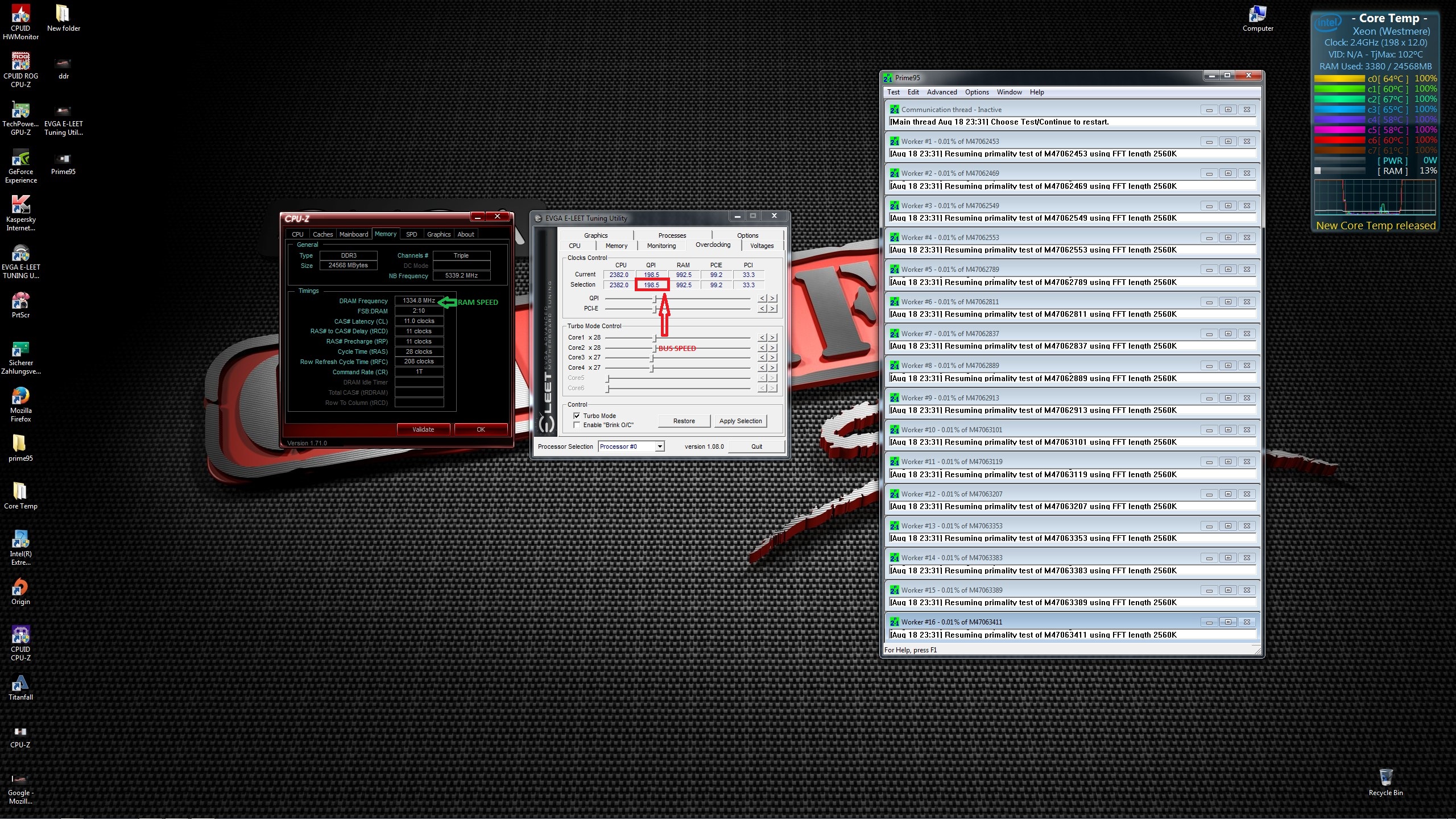Increase QPI with right arrow button
This screenshot has width=1456, height=819.
coord(772,298)
